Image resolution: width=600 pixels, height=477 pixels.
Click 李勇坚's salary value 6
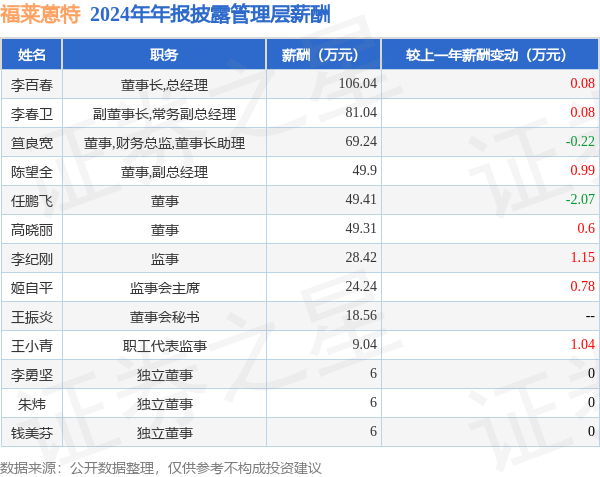click(373, 373)
